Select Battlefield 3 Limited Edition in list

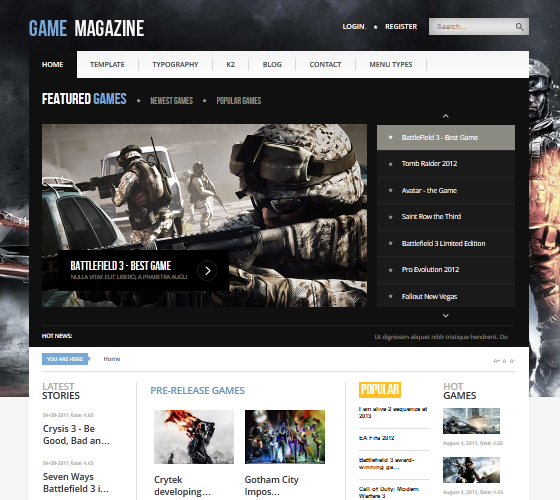coord(446,244)
